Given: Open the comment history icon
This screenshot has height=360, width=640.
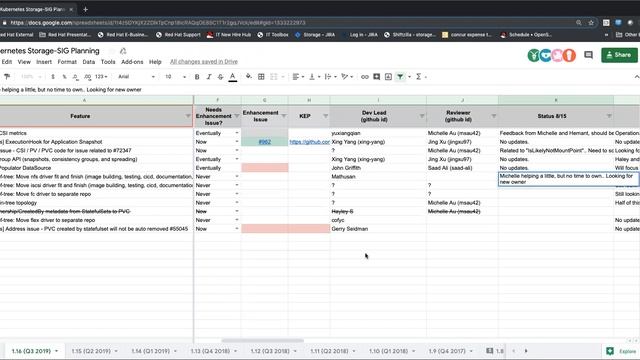Looking at the screenshot, I should pos(588,55).
